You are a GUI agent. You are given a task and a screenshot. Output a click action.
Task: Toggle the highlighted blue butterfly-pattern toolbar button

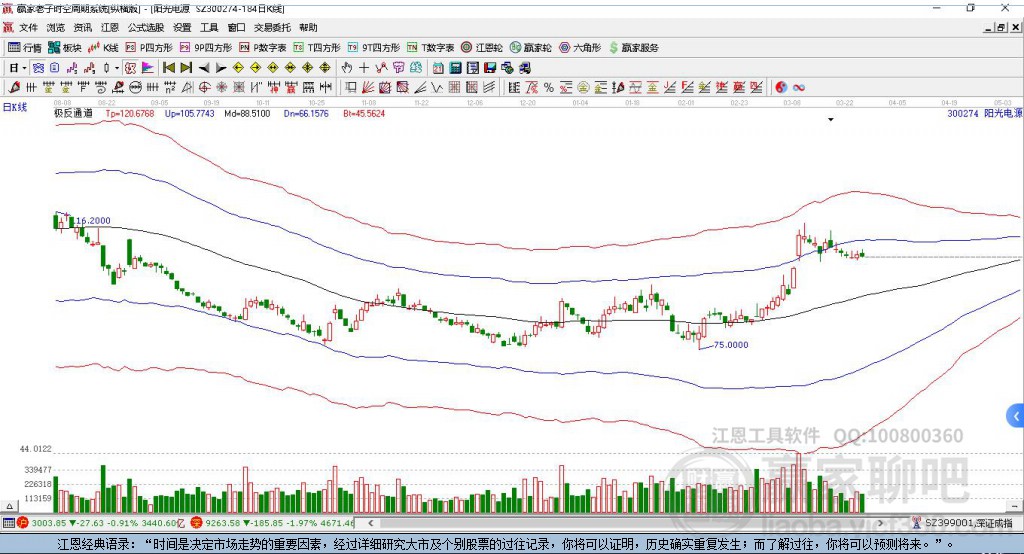[x=39, y=68]
